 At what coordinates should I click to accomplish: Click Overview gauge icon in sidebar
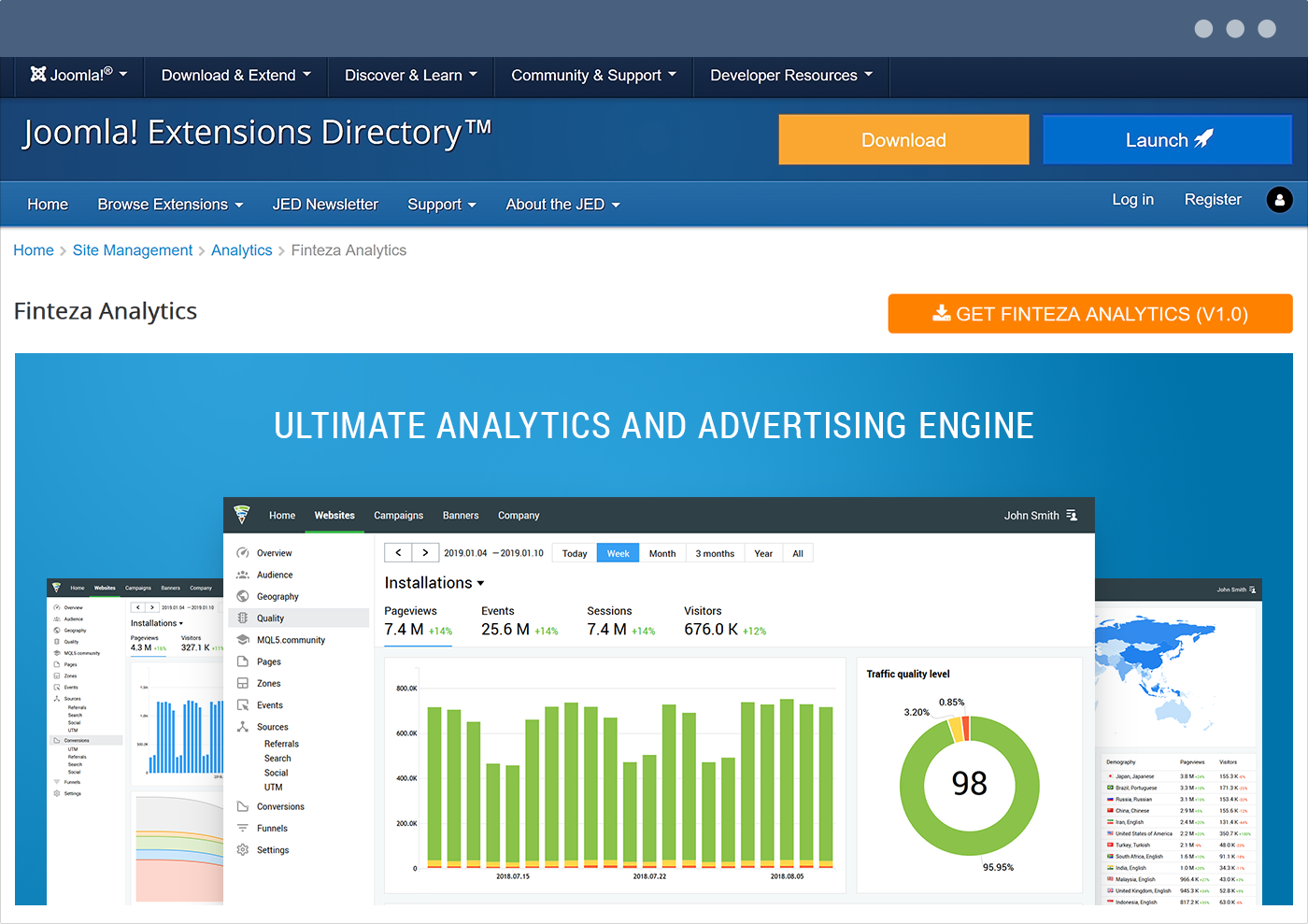243,553
